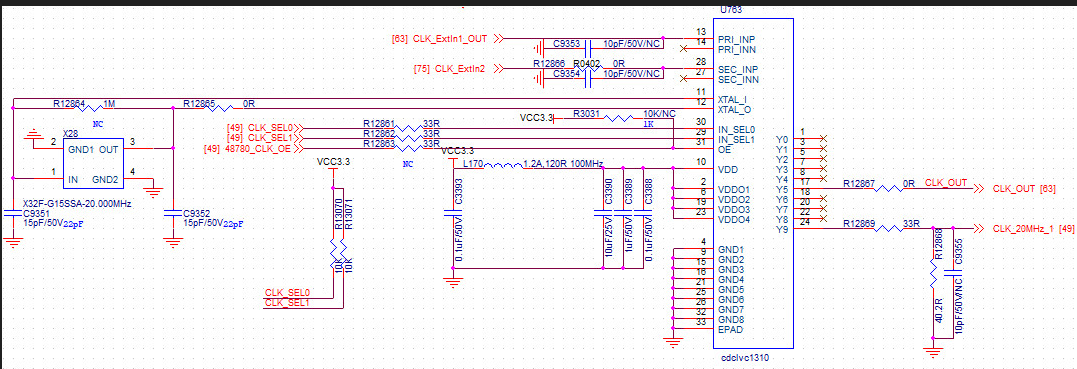Select the [63] CLK_ExtIn1_OUT input port

coord(448,39)
